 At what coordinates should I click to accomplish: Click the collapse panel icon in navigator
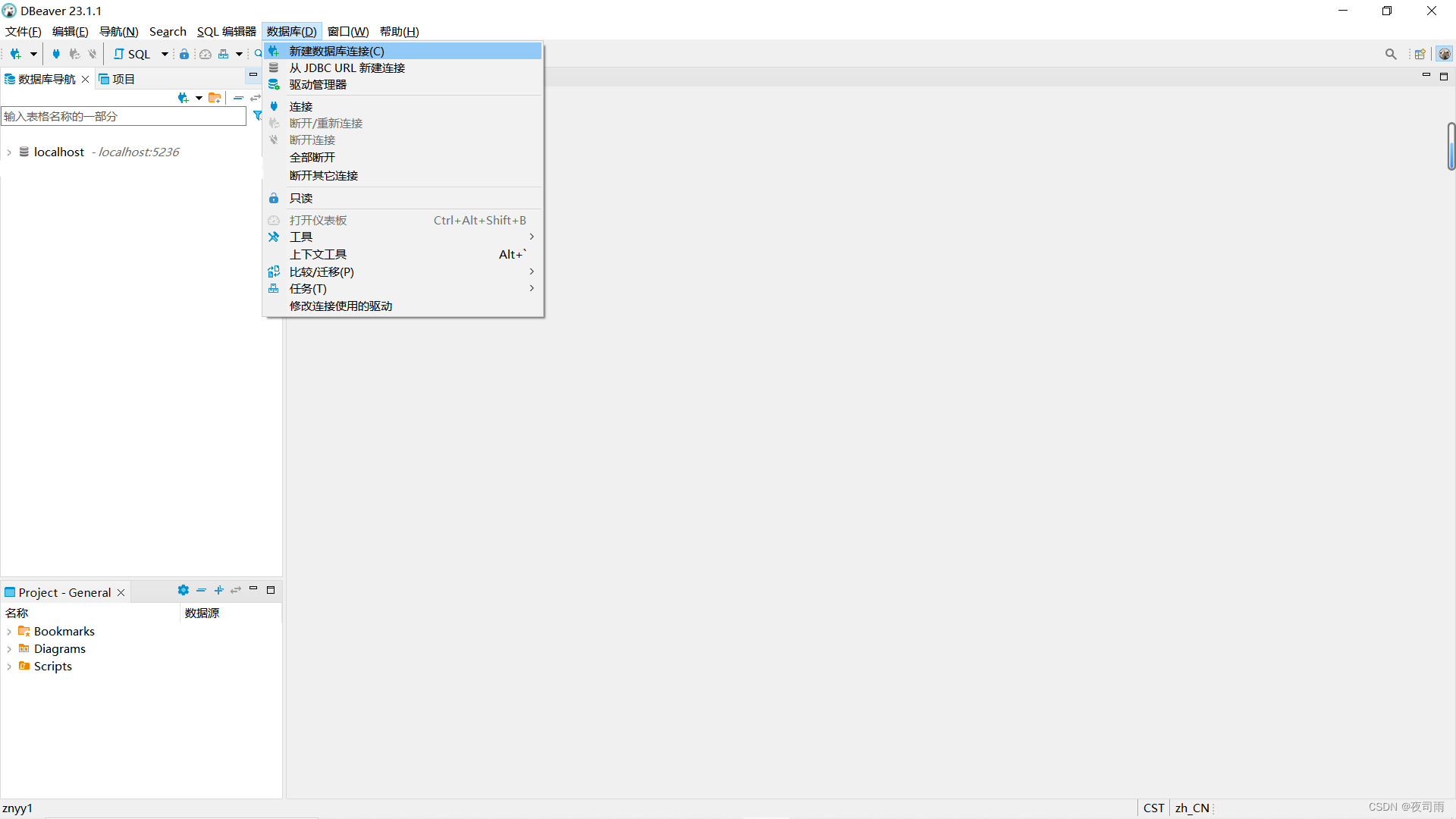(239, 97)
